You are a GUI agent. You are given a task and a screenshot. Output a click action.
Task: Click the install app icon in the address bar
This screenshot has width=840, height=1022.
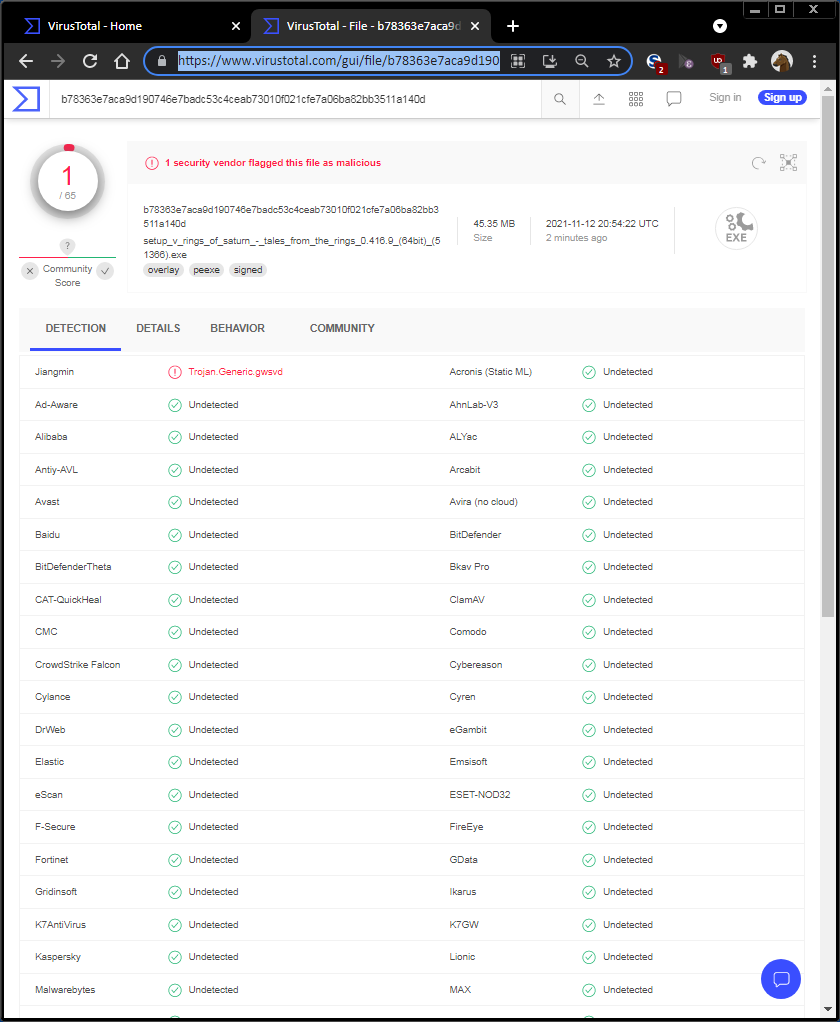point(550,61)
